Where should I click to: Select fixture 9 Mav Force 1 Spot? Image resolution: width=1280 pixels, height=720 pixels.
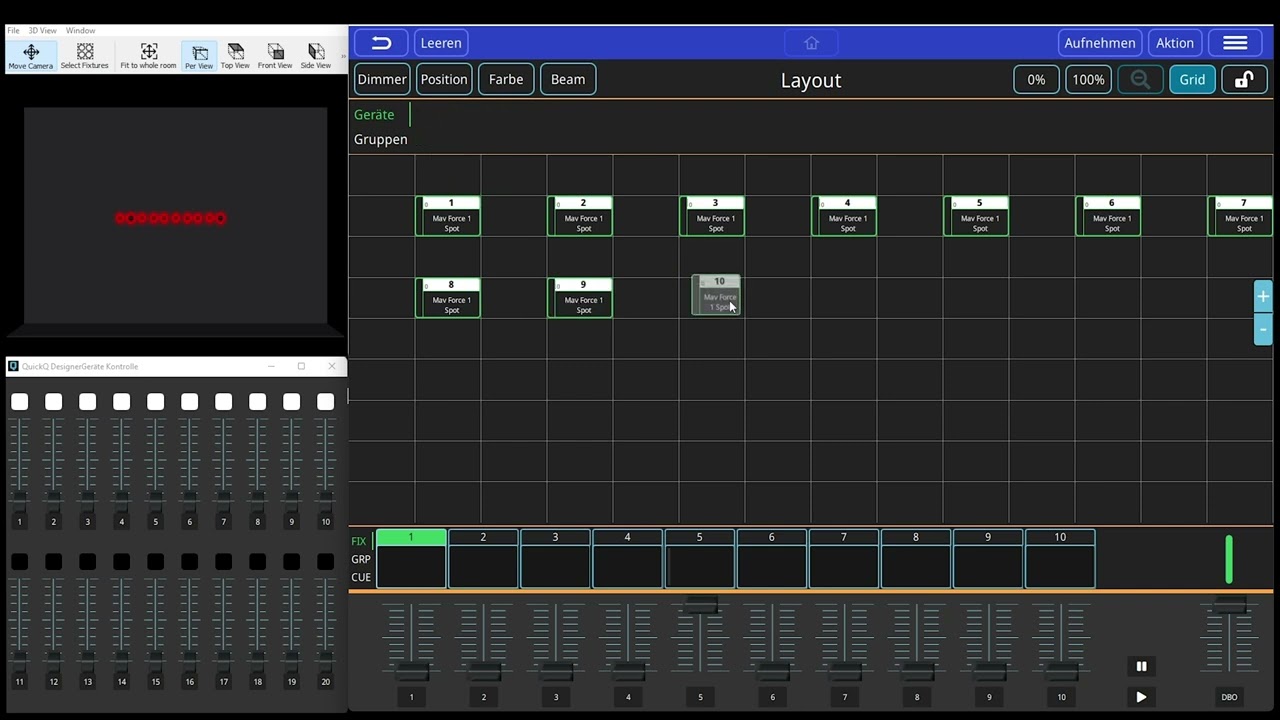tap(580, 298)
